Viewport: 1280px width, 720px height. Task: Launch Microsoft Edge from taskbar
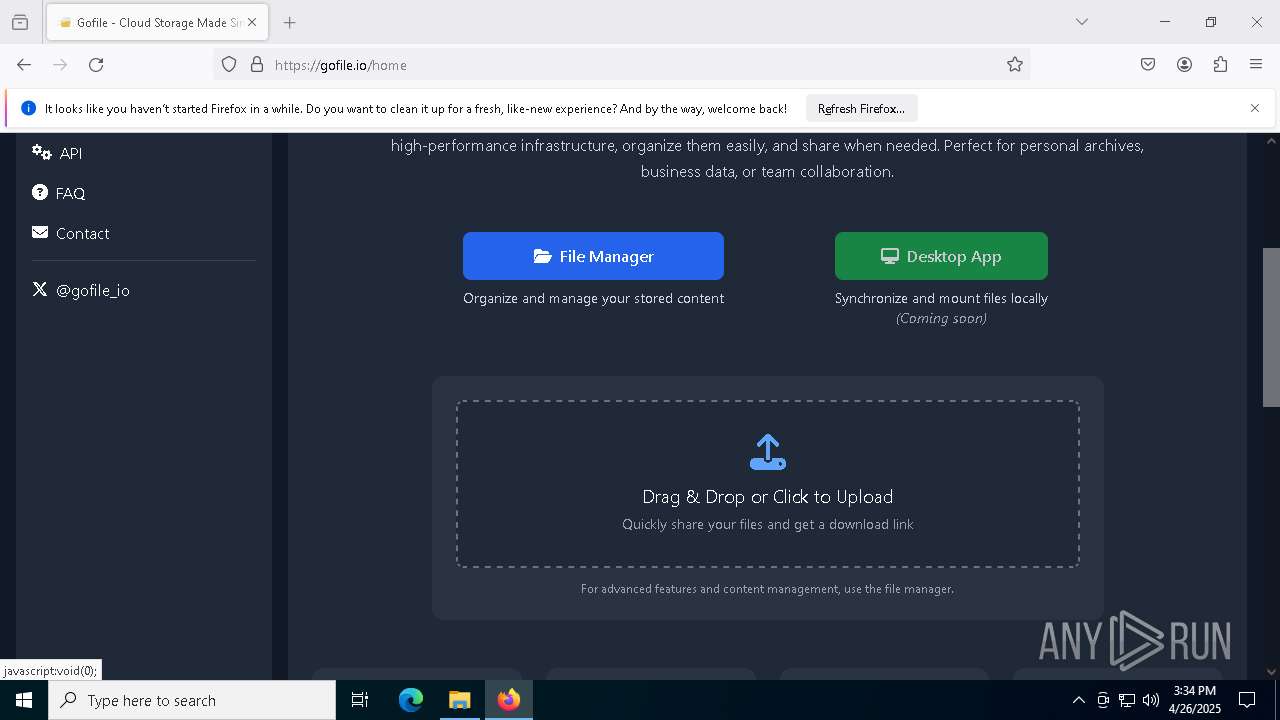tap(411, 700)
